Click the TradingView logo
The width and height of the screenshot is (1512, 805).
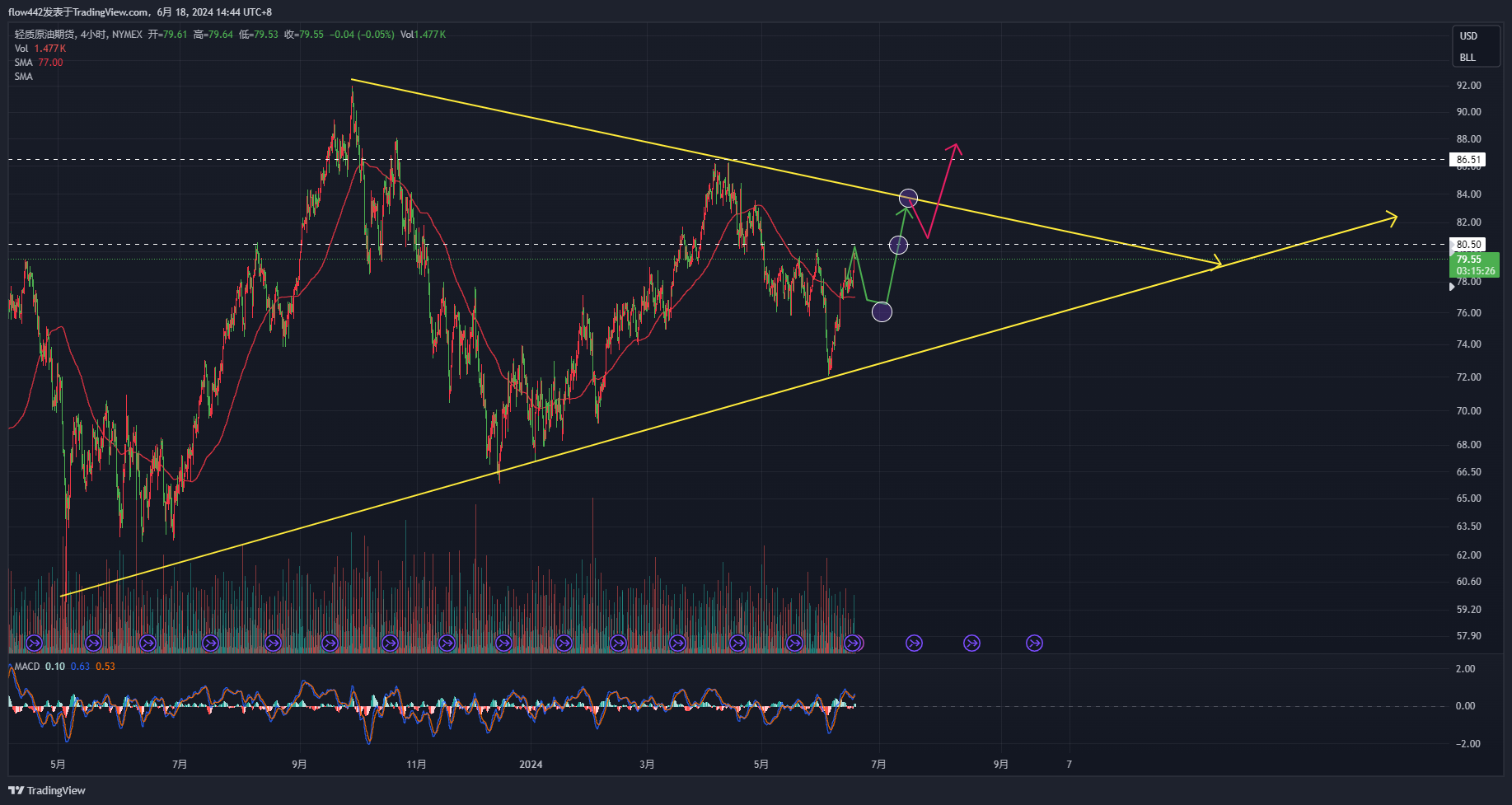pos(47,790)
